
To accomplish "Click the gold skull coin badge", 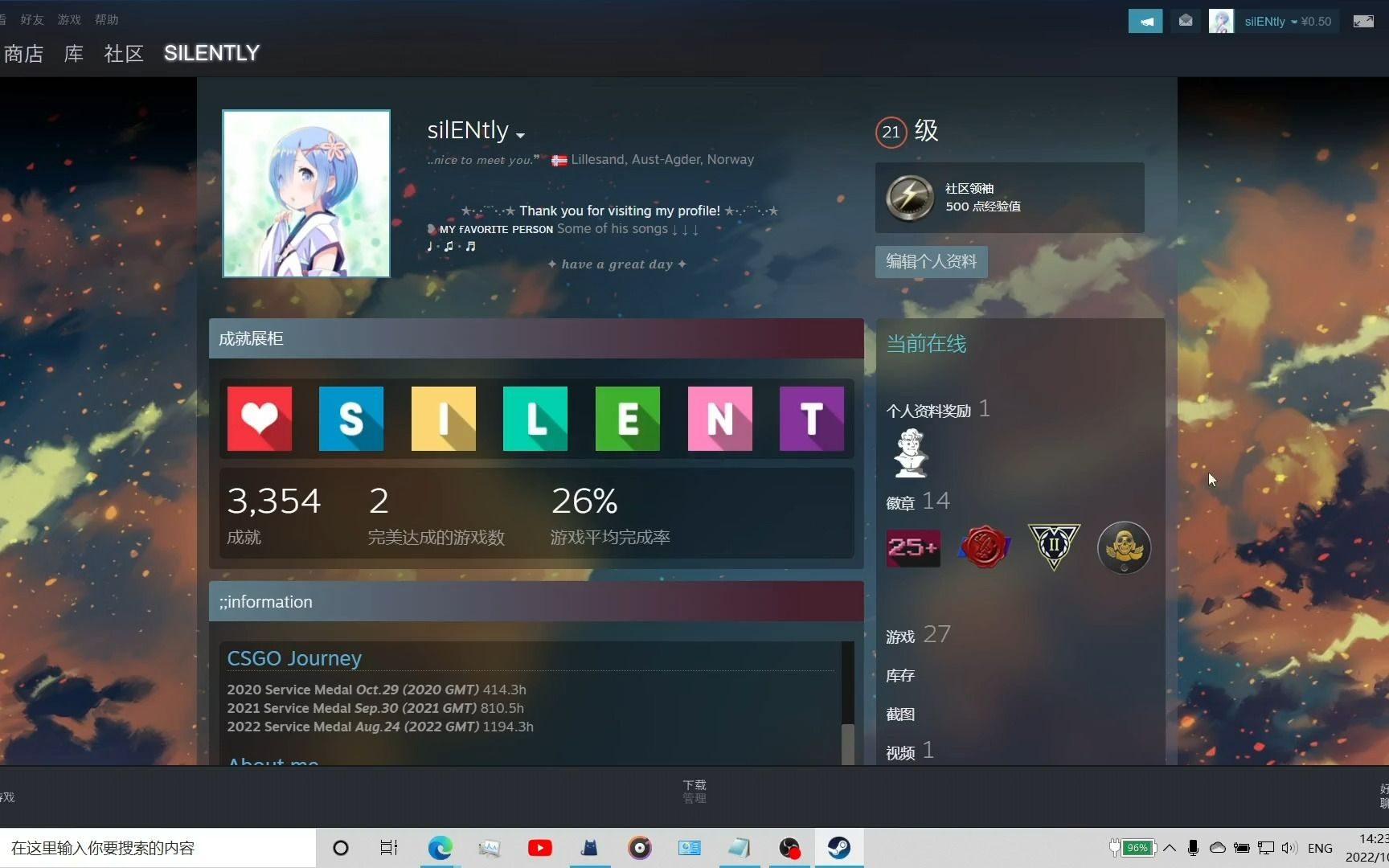I will point(1124,547).
